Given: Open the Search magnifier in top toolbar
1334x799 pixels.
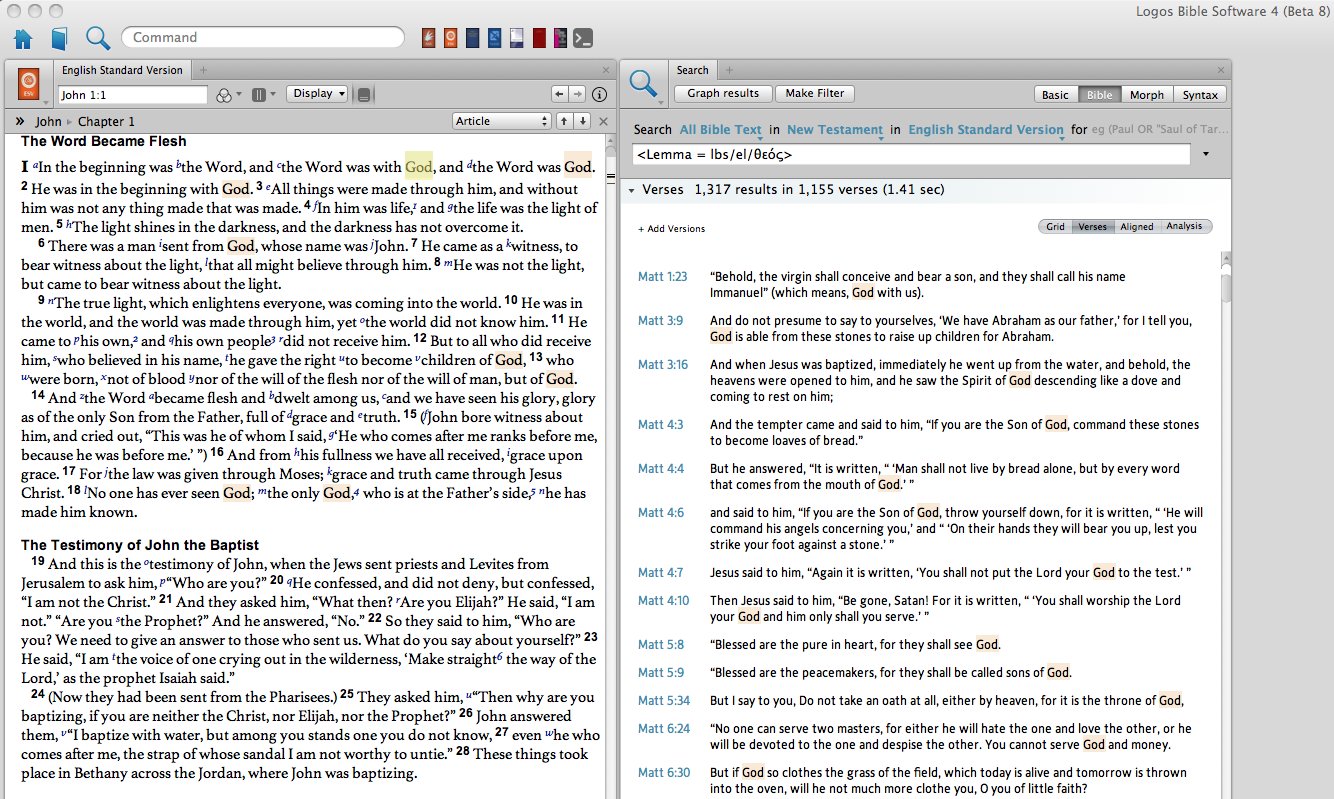Looking at the screenshot, I should pyautogui.click(x=97, y=38).
